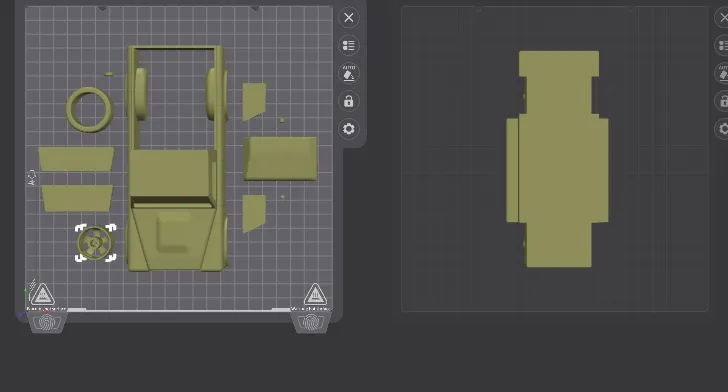The width and height of the screenshot is (728, 392).
Task: Click the left warning triangle on the plate
Action: [x=42, y=294]
